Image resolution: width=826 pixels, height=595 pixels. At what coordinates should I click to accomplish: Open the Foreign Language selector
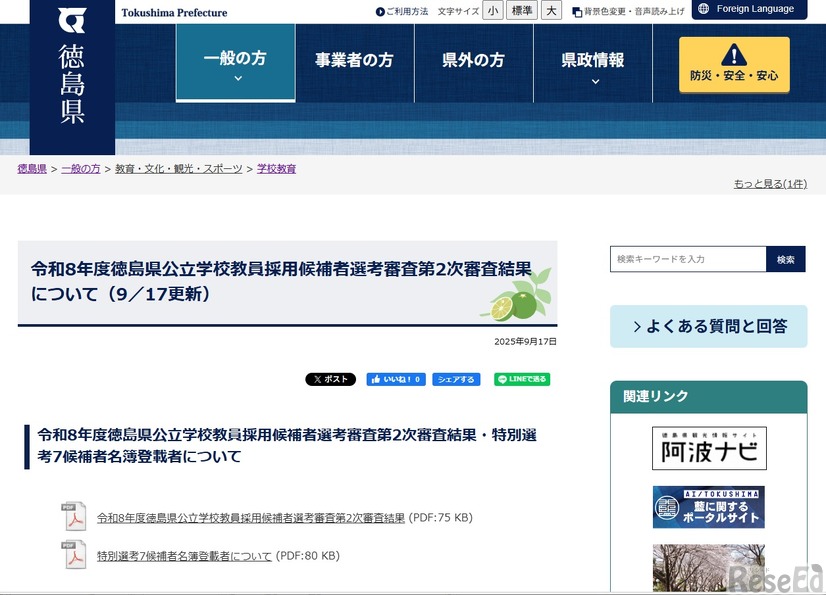coord(749,9)
